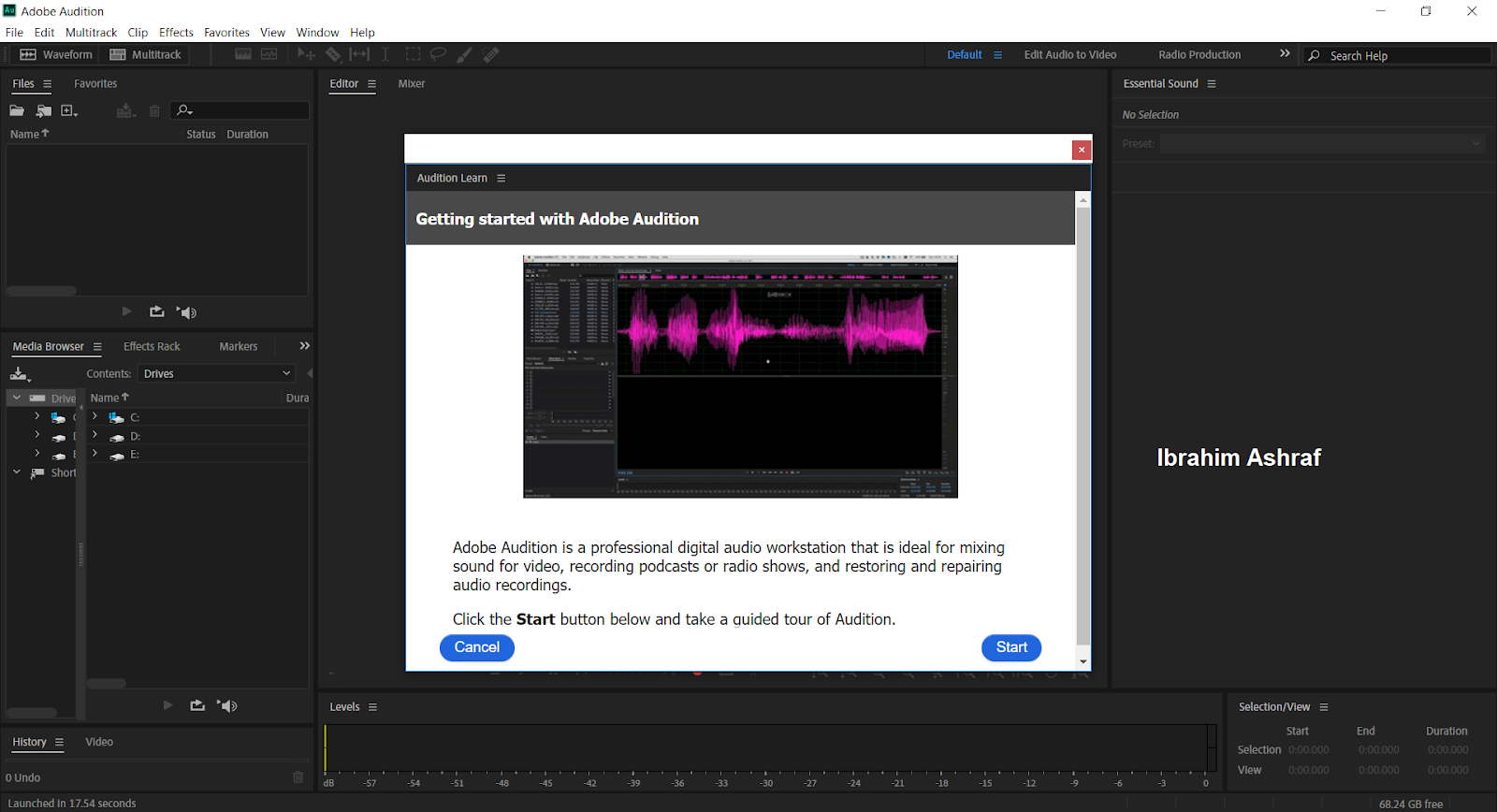Toggle Loop Playback in the Files panel
Viewport: 1497px width, 812px height.
coord(156,312)
